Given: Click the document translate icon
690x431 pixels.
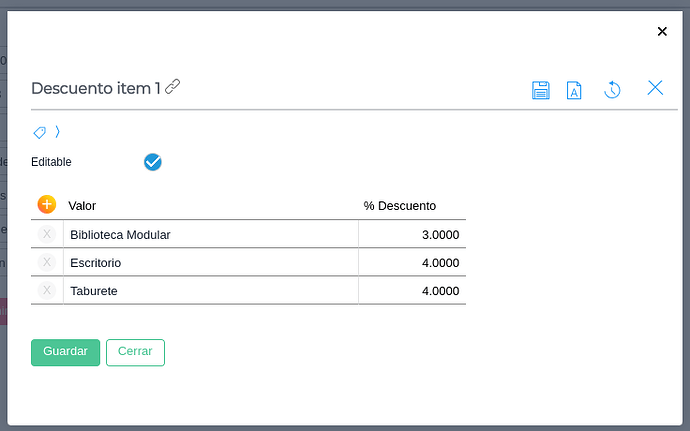Looking at the screenshot, I should point(574,90).
